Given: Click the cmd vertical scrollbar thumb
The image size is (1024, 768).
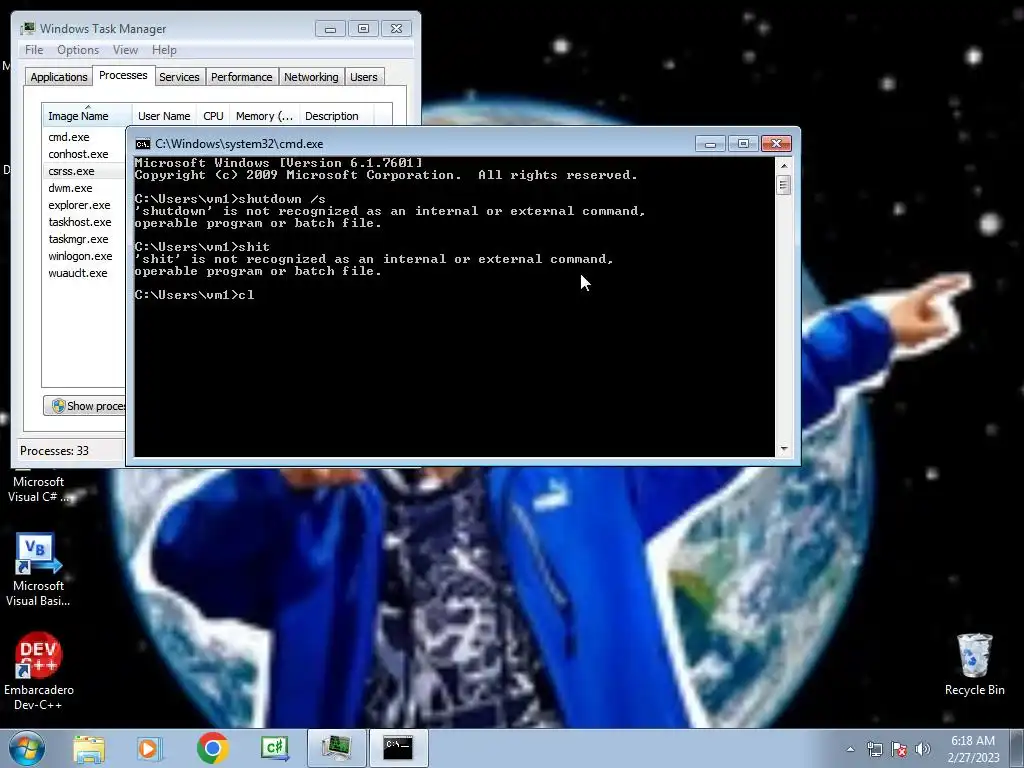Looking at the screenshot, I should pos(784,185).
